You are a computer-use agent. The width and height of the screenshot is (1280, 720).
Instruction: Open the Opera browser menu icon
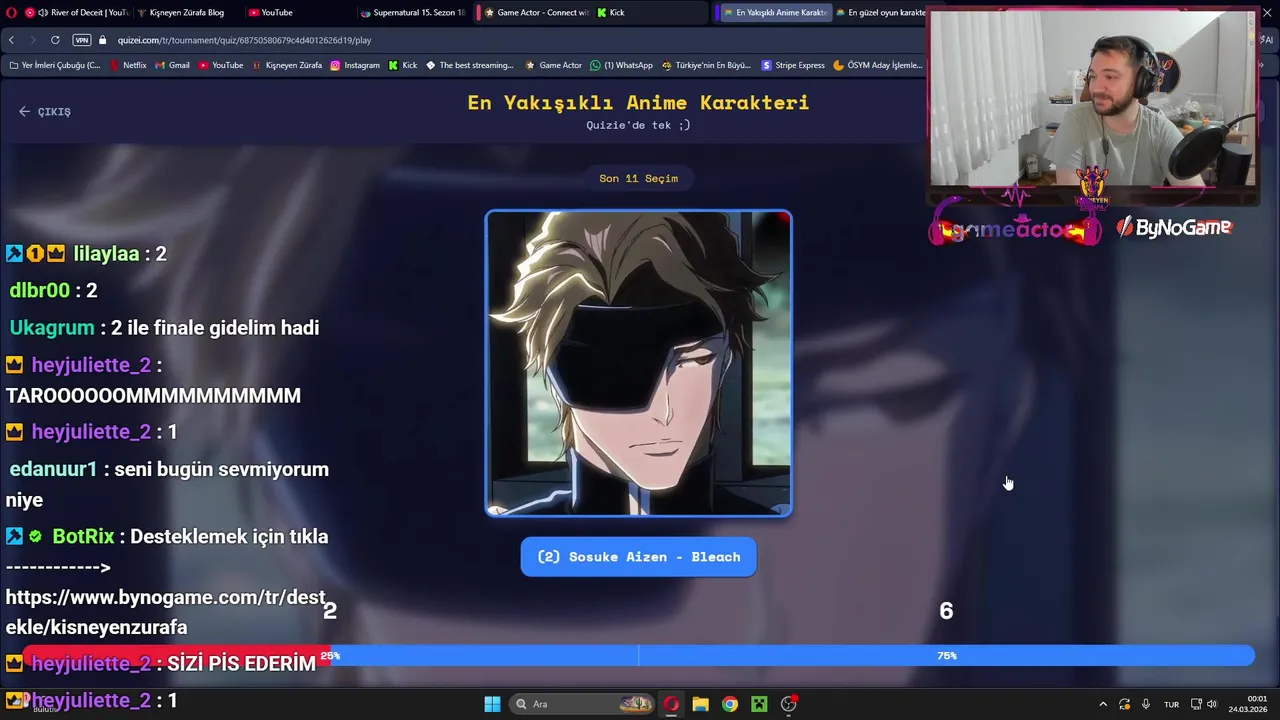[10, 13]
